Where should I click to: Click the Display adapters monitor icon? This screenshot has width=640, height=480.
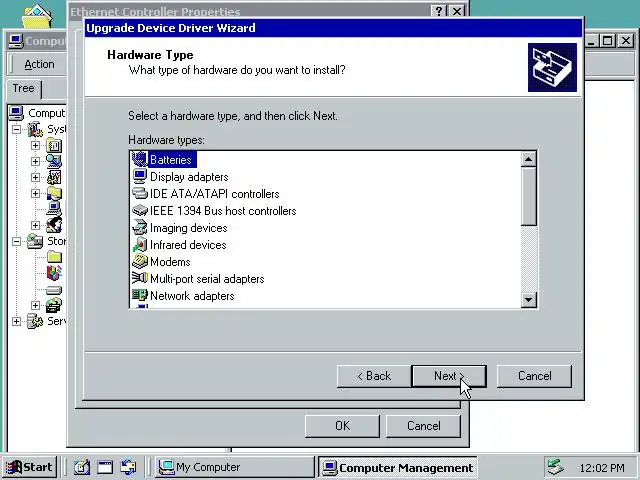(140, 176)
